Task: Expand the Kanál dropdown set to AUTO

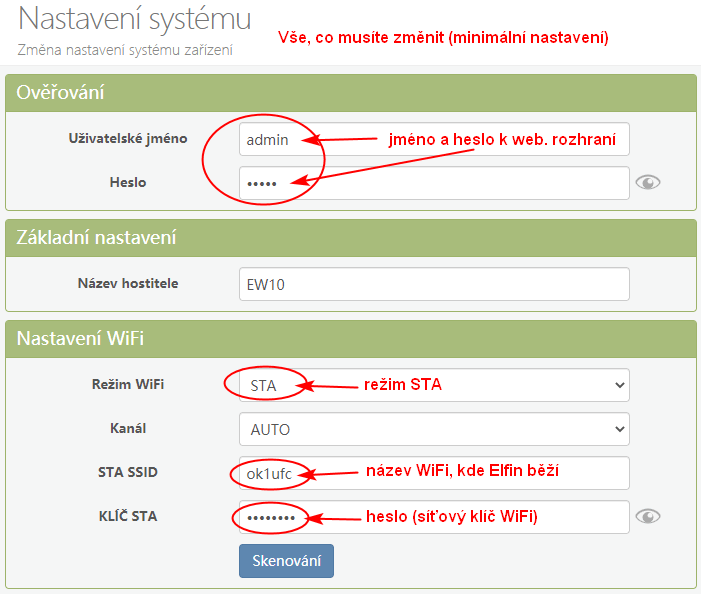Action: pyautogui.click(x=434, y=429)
